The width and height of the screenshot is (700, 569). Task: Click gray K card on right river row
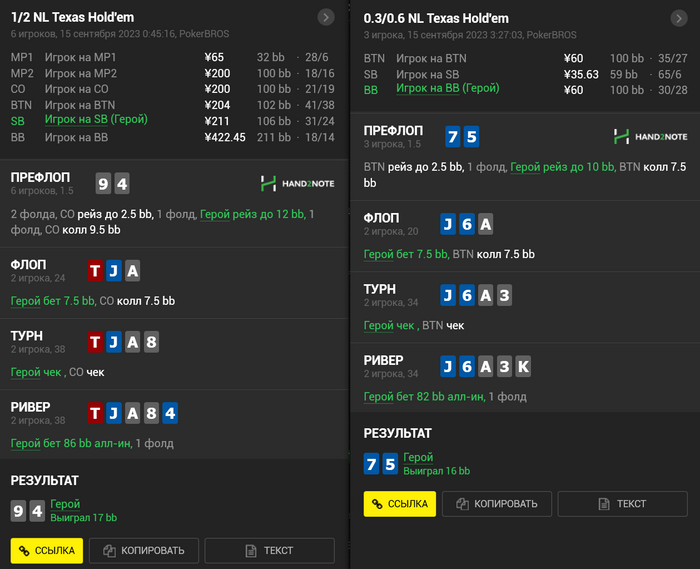[523, 366]
